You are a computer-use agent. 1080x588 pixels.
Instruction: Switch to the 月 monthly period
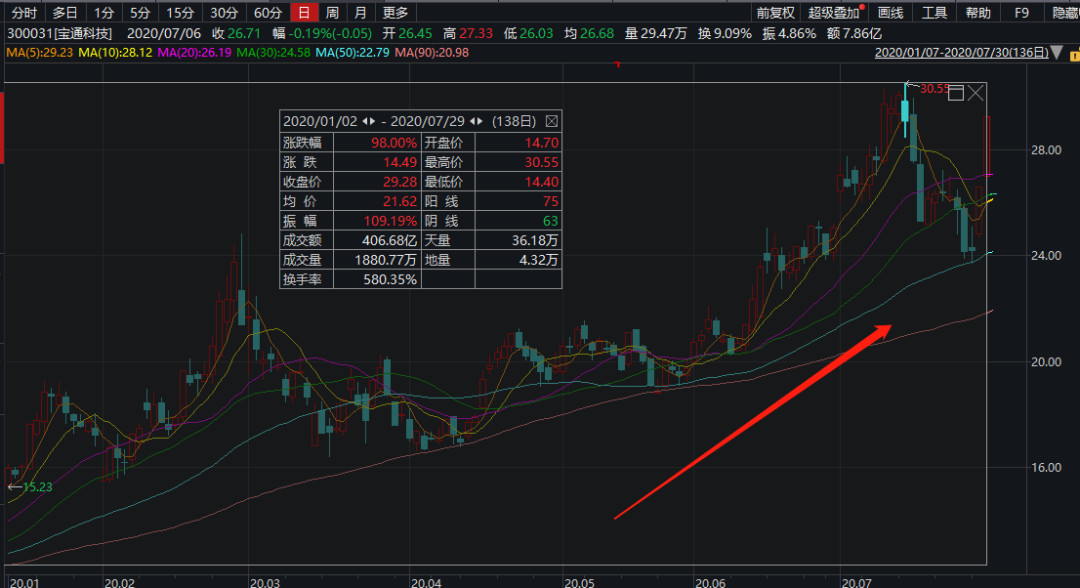359,13
